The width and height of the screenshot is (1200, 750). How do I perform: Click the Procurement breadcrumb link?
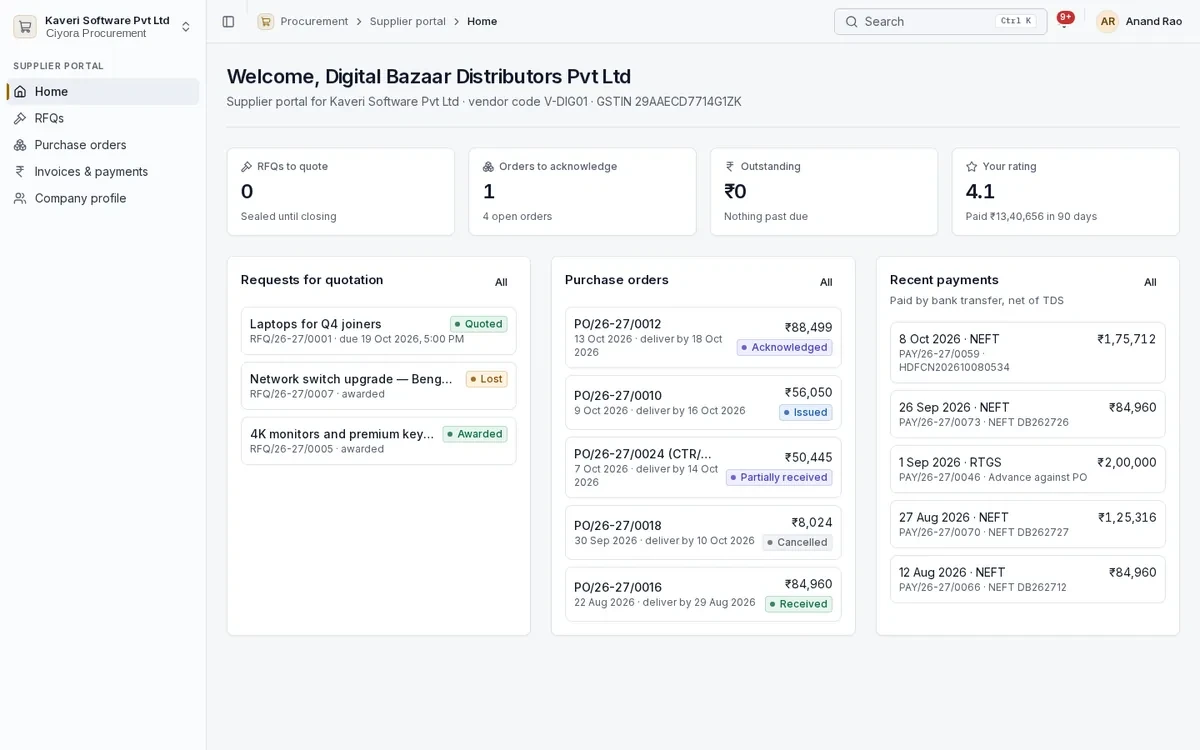(x=314, y=21)
